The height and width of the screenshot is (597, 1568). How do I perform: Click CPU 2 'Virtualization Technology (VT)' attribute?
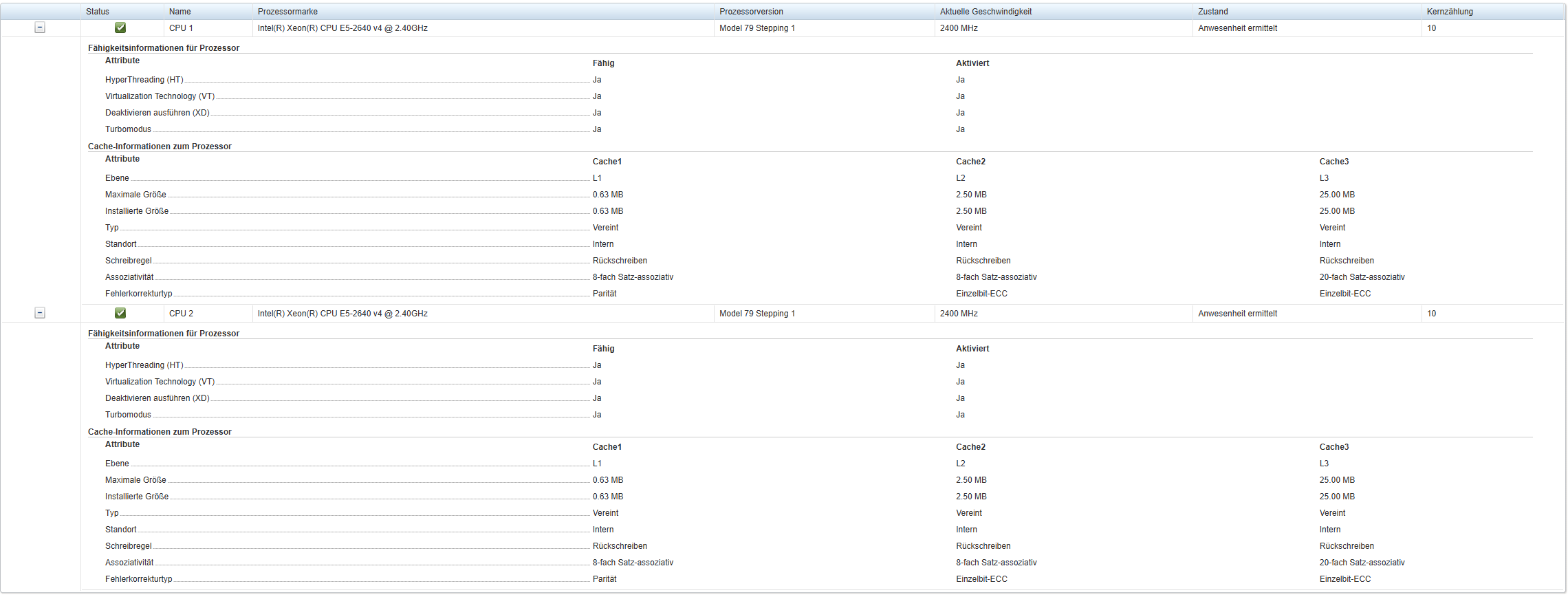pos(160,382)
